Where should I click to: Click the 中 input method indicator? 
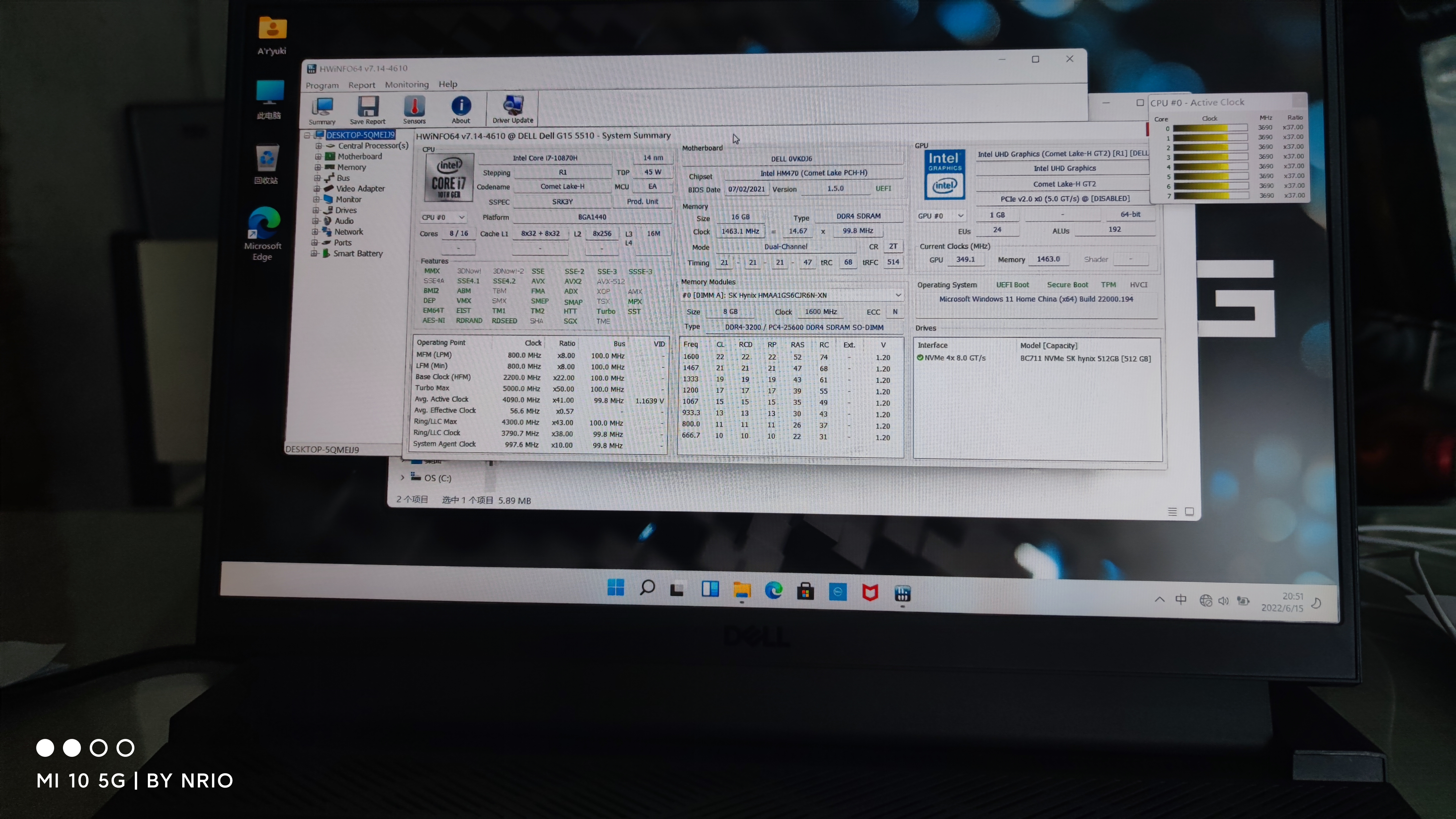pyautogui.click(x=1181, y=600)
